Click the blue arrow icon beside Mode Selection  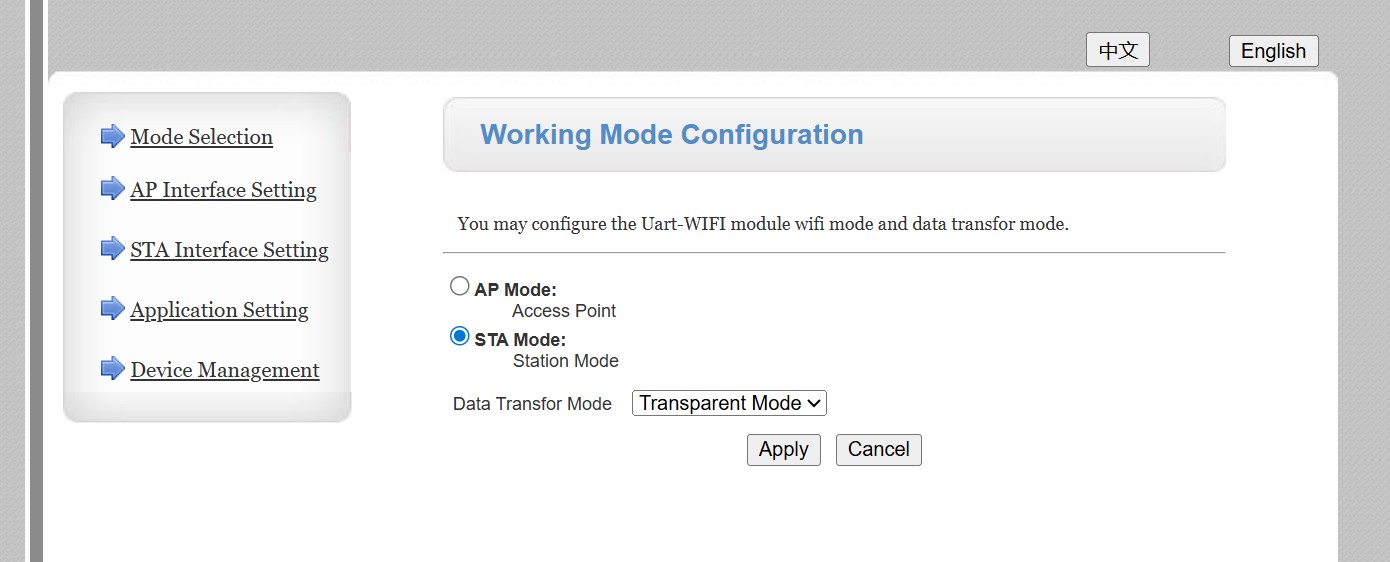[112, 137]
